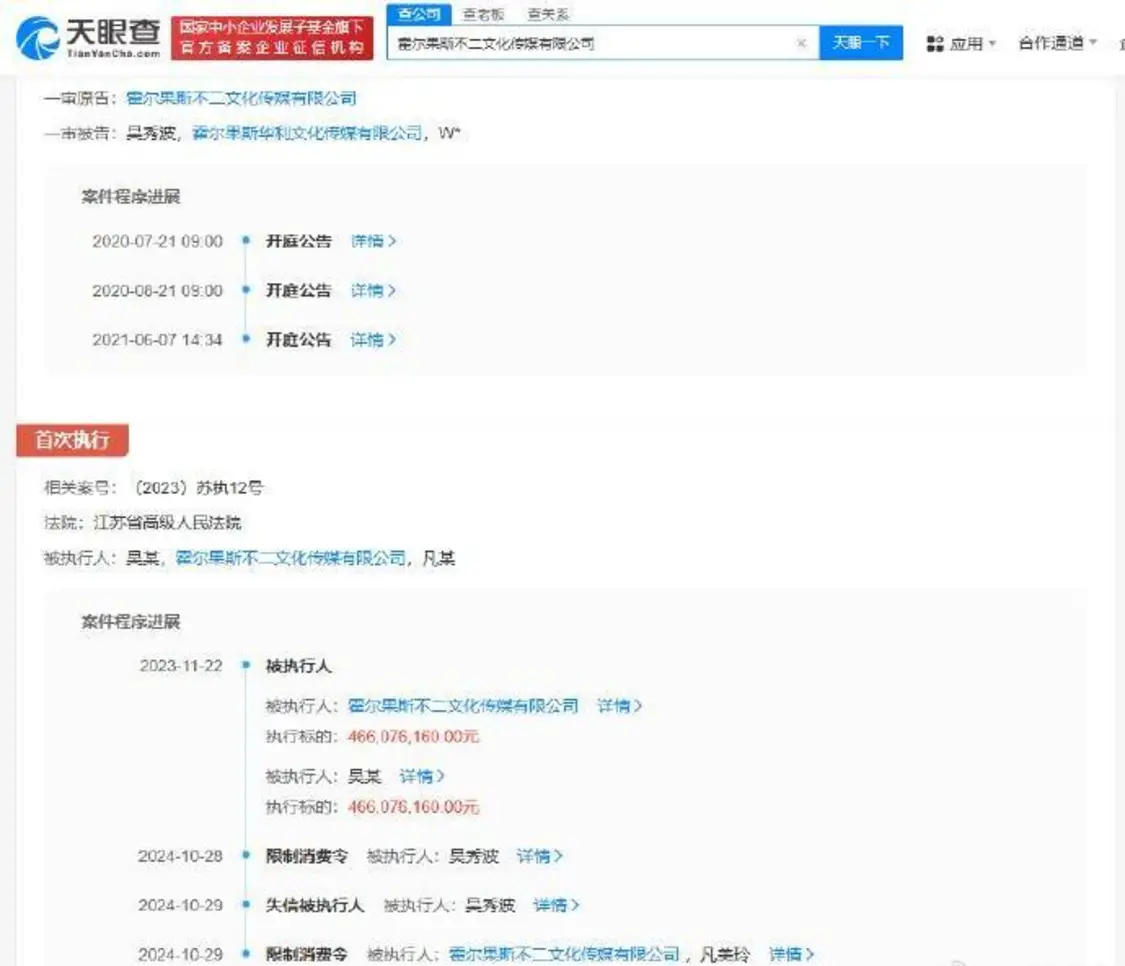Expand 详情 for the 2020-07-21 开庭公告
The width and height of the screenshot is (1125, 966).
click(x=373, y=241)
